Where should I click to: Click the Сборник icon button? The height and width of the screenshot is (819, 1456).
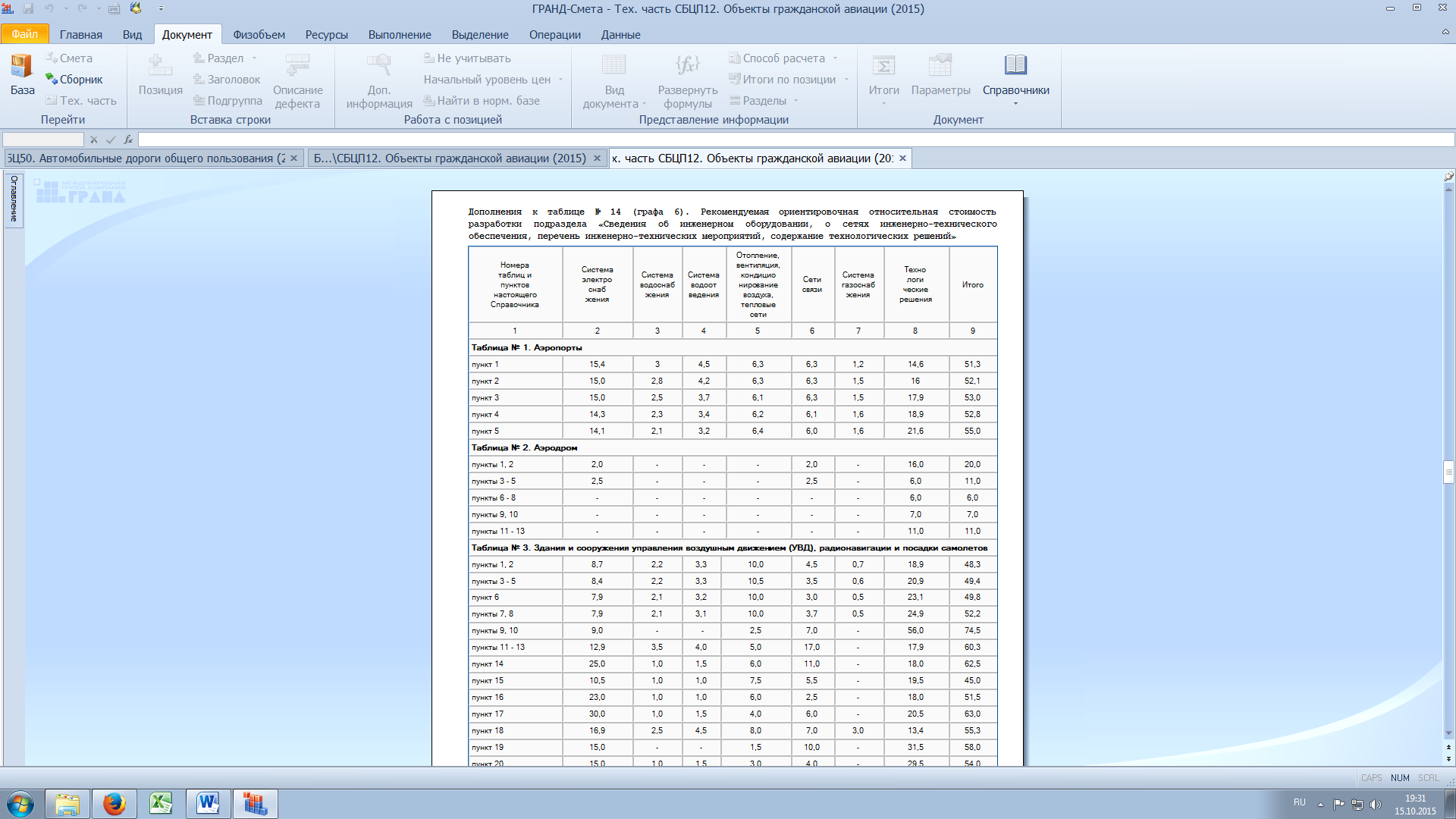pyautogui.click(x=52, y=79)
